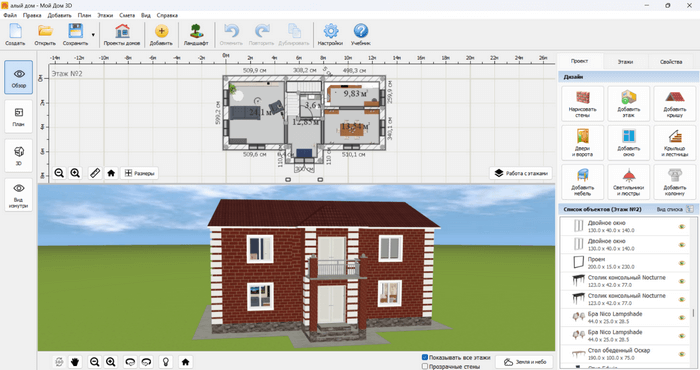Screen dimensions: 700x370
Task: Rotate 3D view right
Action: 146,362
